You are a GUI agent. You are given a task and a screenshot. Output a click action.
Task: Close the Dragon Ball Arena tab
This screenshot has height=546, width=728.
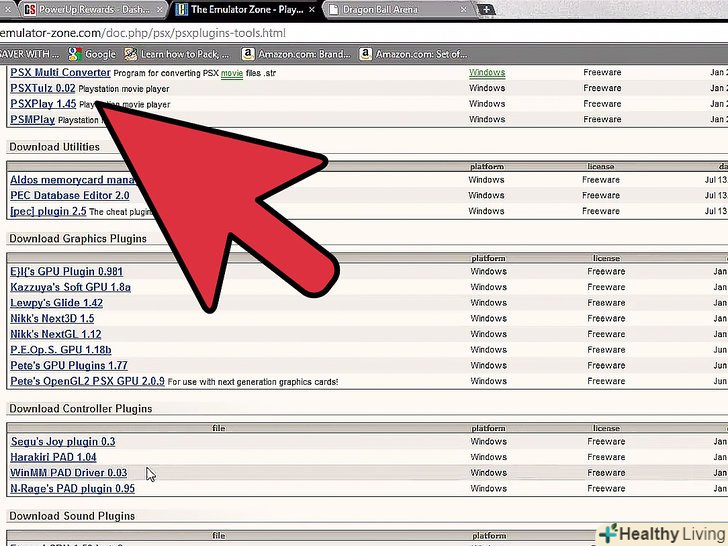pyautogui.click(x=463, y=9)
